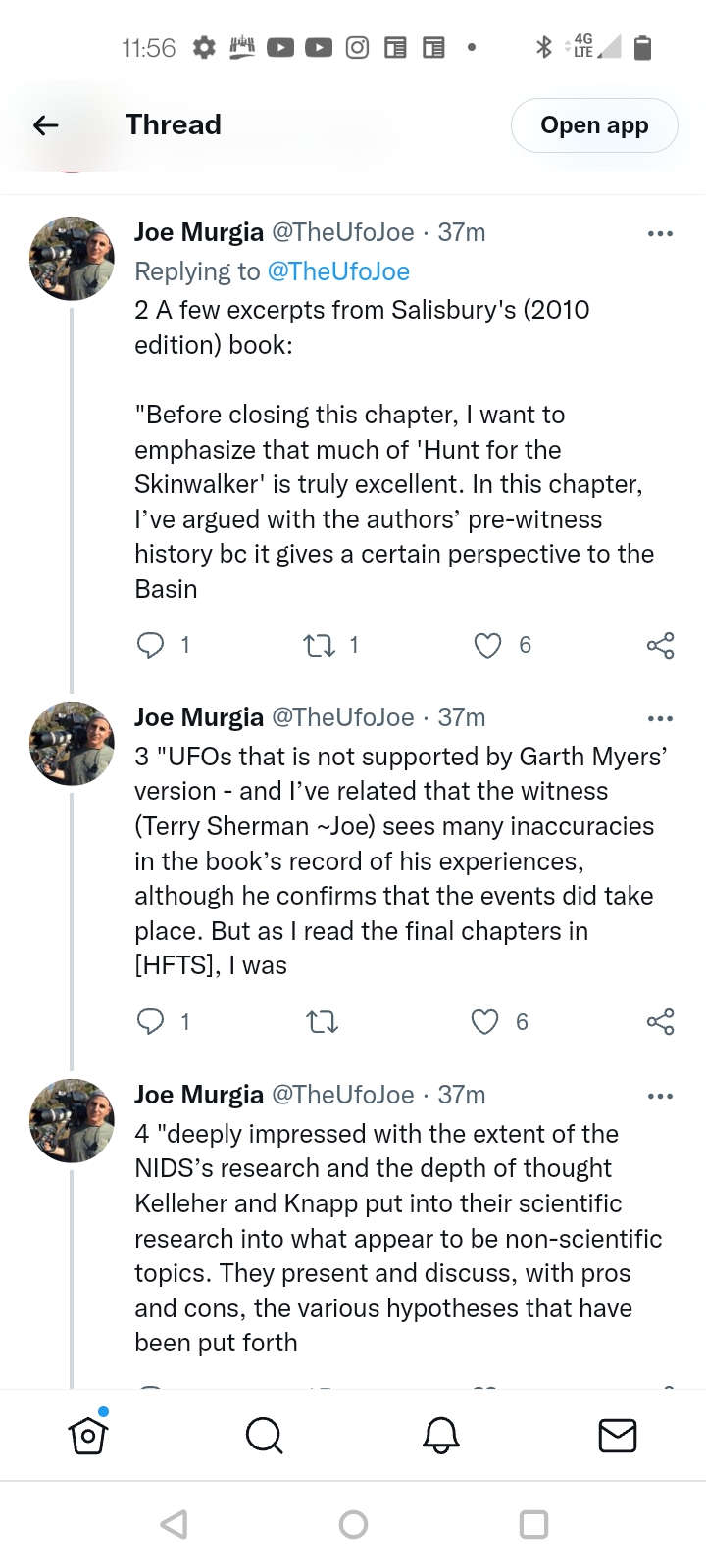Like the Salisbury book excerpts tweet

click(x=487, y=645)
